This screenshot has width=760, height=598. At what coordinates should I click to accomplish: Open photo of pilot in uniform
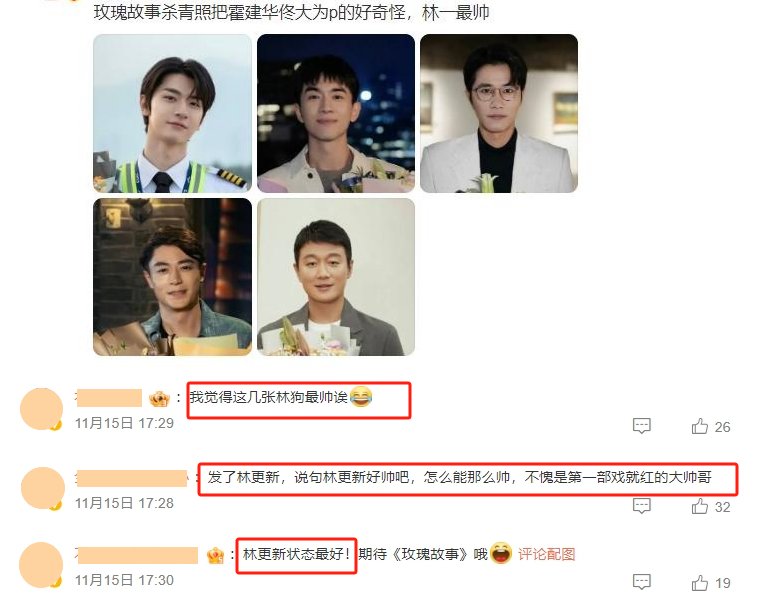point(172,113)
